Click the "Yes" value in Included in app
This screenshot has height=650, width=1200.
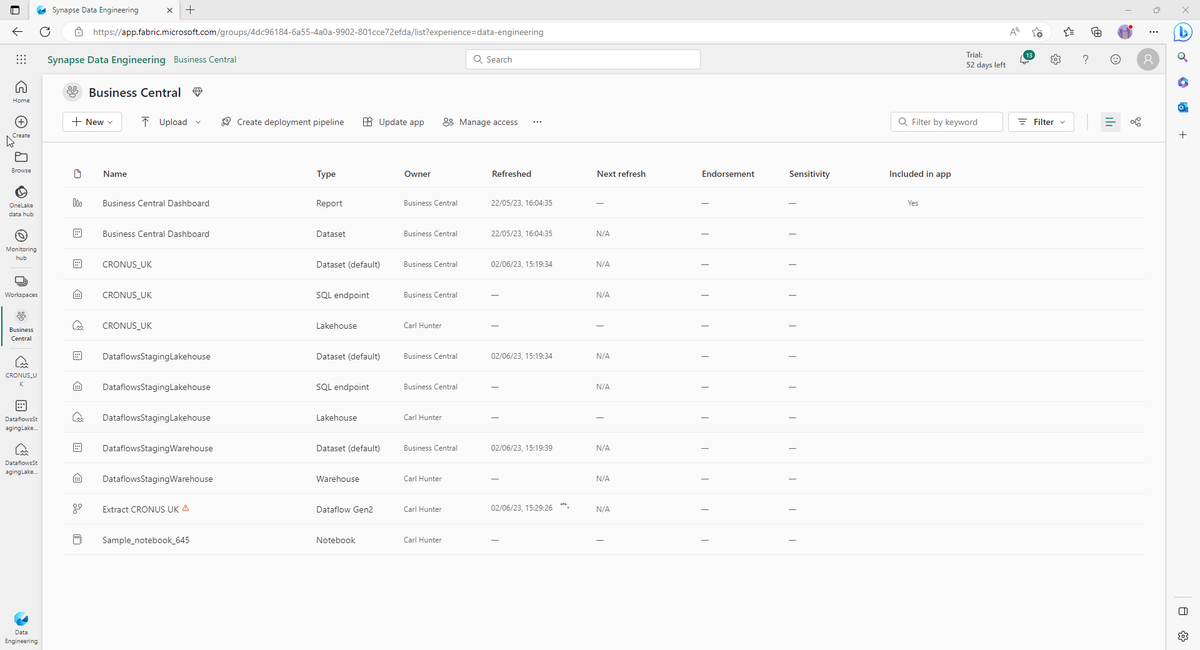[x=913, y=203]
